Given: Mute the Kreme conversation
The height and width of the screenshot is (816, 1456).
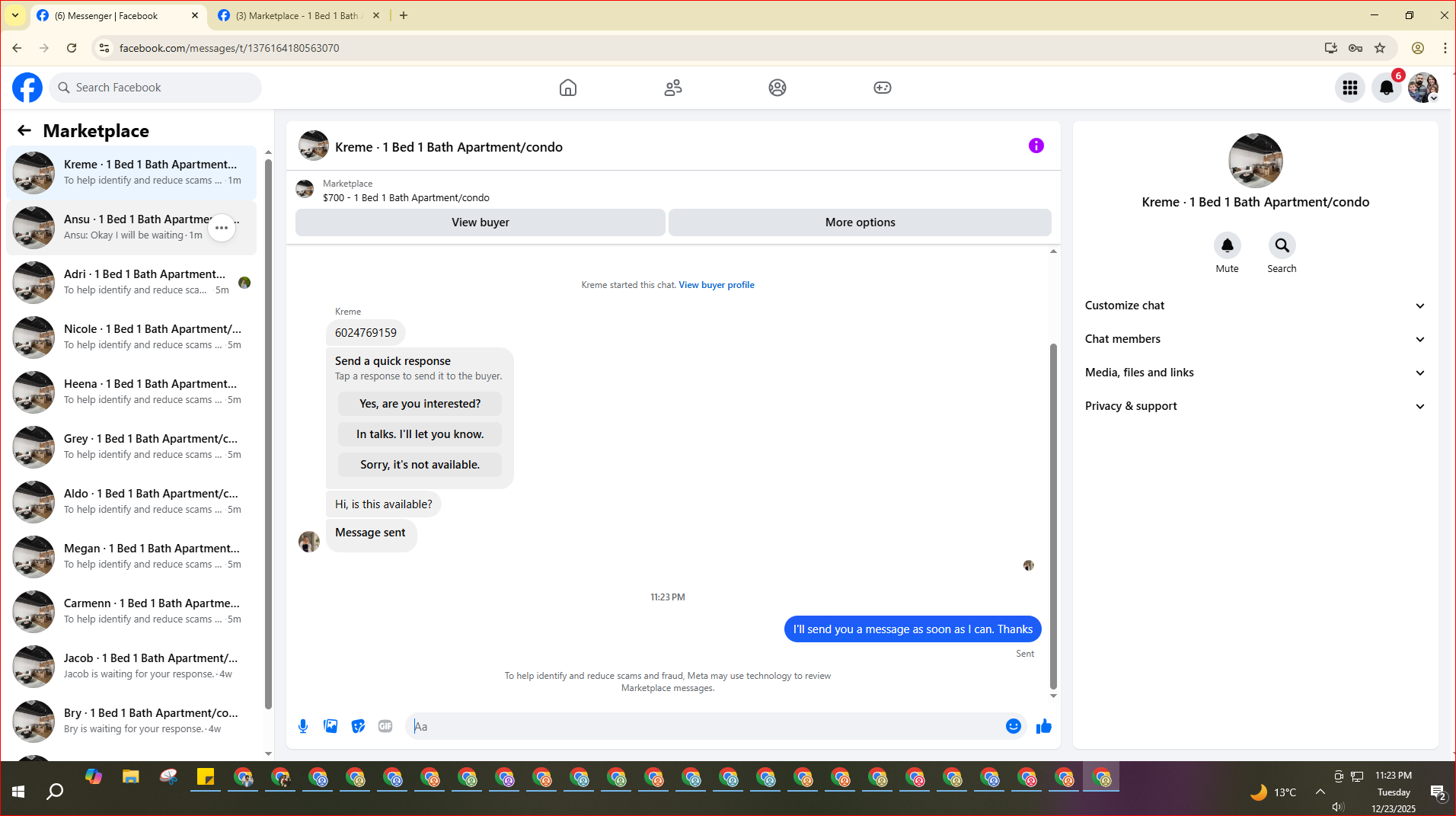Looking at the screenshot, I should (x=1228, y=245).
